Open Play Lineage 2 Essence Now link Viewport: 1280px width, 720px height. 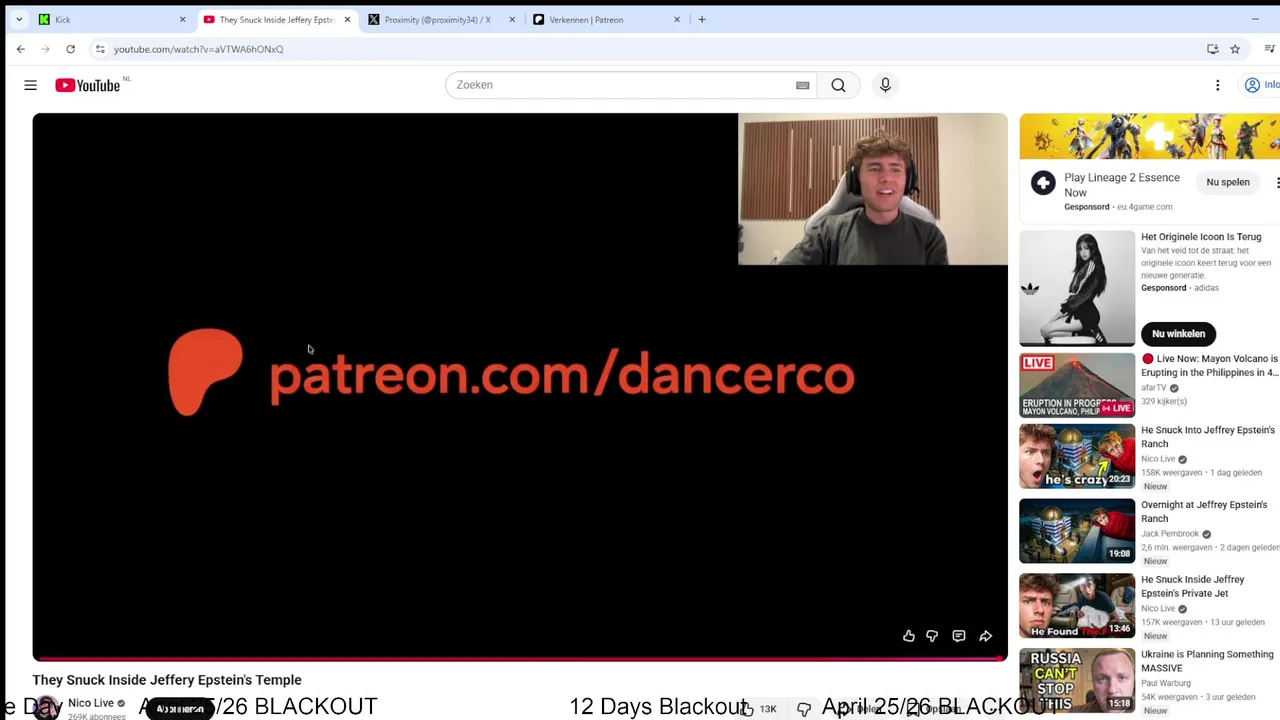[x=1122, y=184]
